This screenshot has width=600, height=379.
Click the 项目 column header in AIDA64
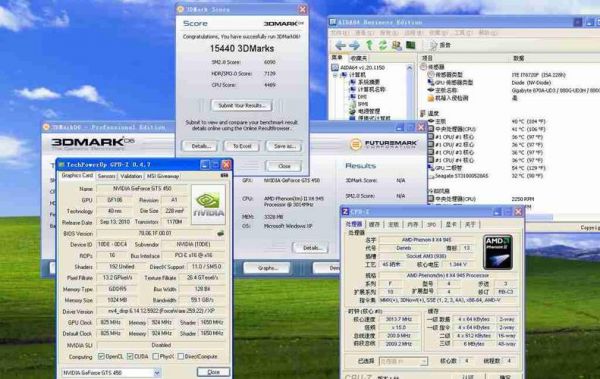[x=427, y=58]
